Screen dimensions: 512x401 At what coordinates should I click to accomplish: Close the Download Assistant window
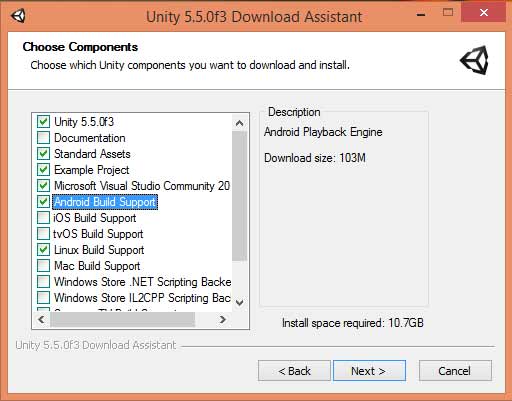(483, 13)
